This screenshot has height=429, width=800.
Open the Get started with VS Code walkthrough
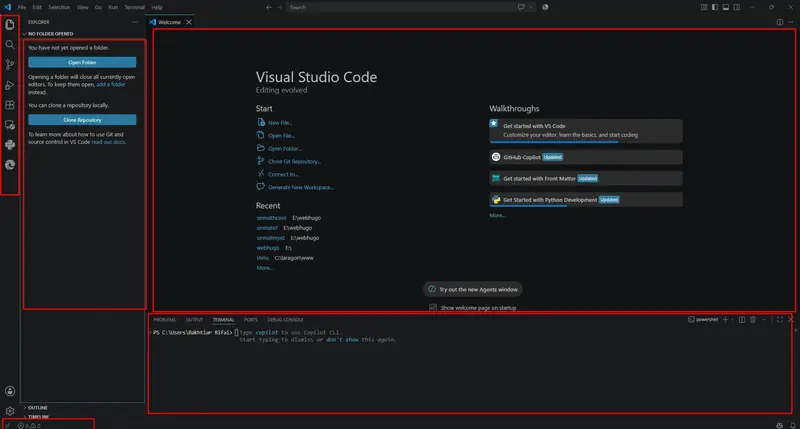pyautogui.click(x=586, y=131)
